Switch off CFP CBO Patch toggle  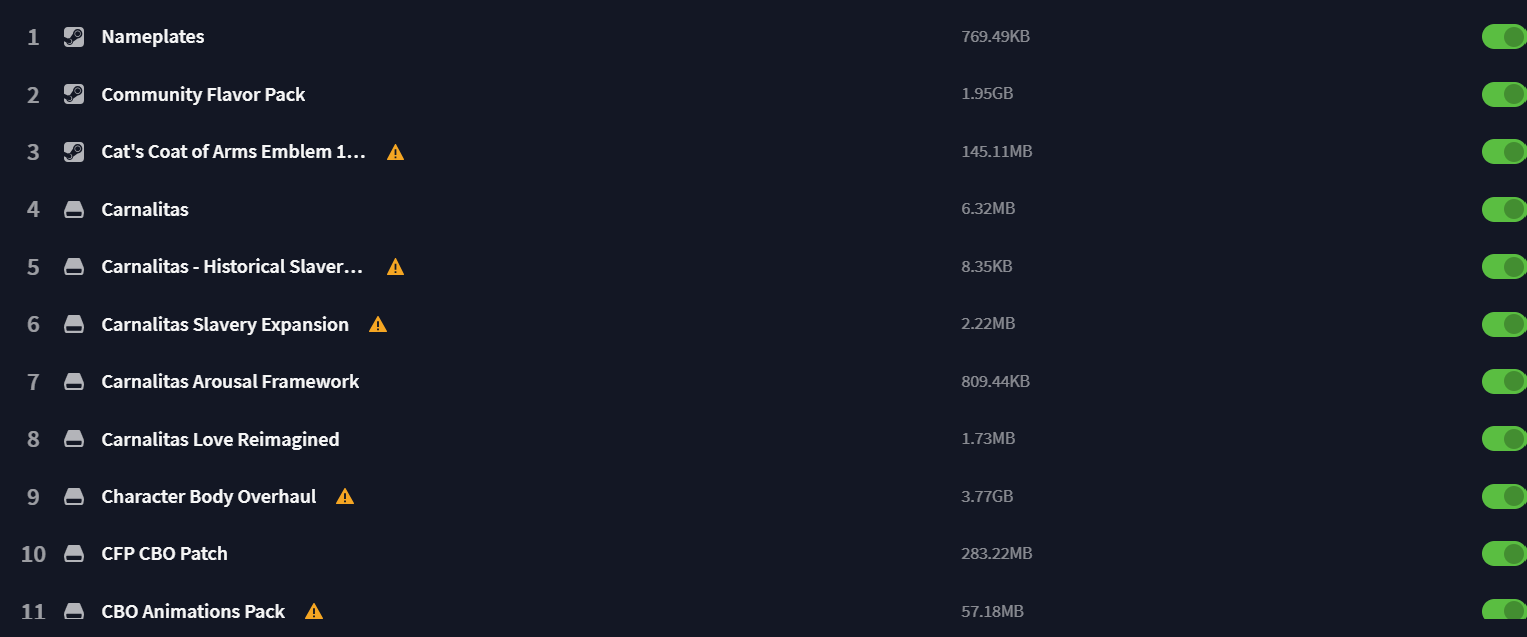(1503, 553)
